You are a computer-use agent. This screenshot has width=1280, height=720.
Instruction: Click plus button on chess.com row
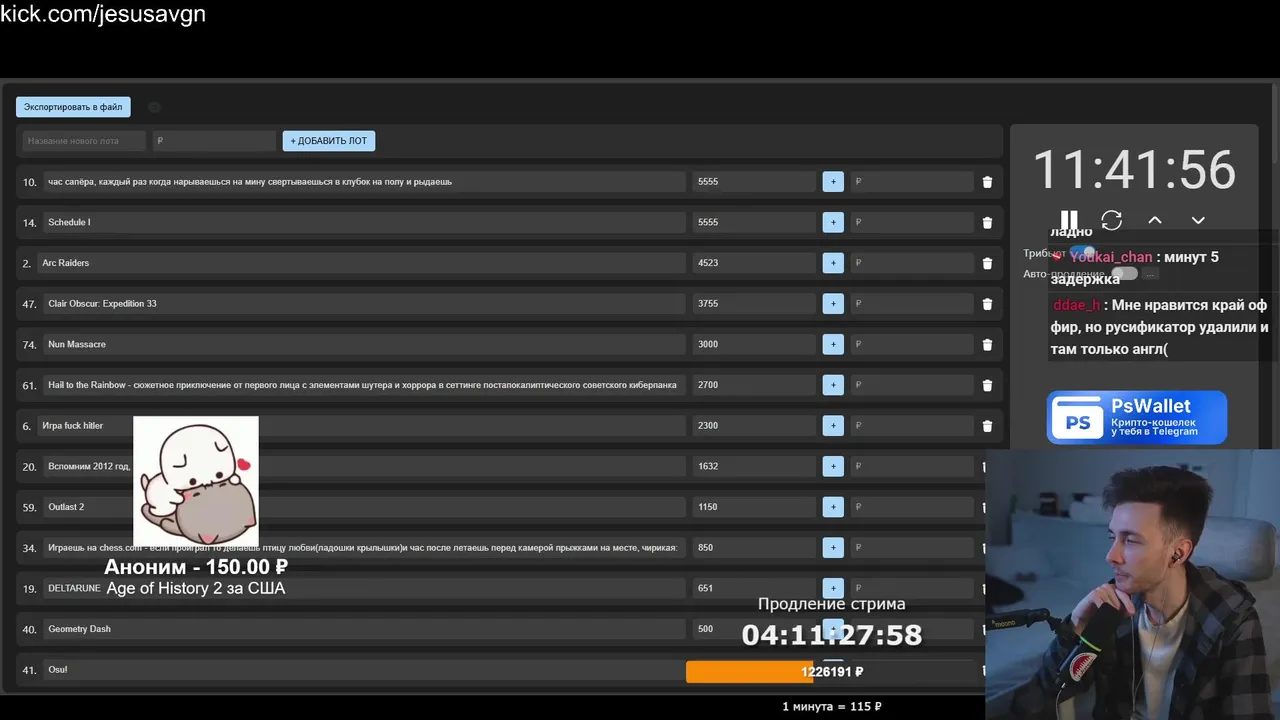tap(833, 547)
